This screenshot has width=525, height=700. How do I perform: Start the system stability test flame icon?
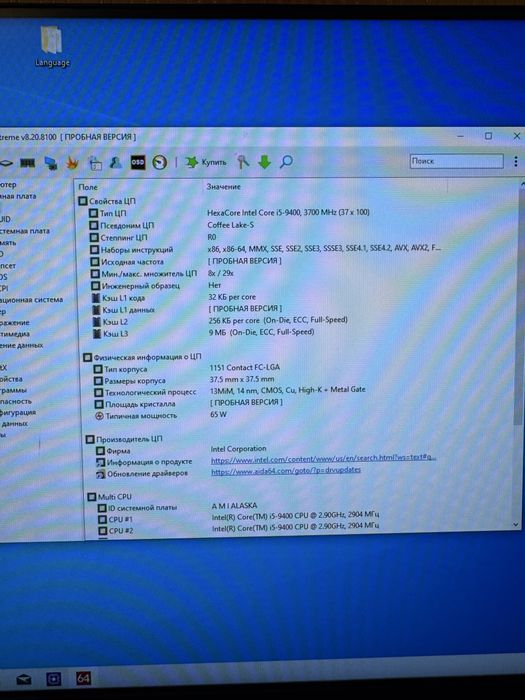coord(72,163)
